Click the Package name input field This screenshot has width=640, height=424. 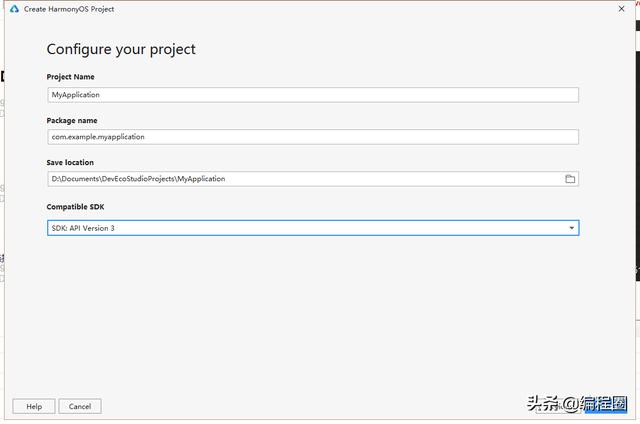(313, 137)
